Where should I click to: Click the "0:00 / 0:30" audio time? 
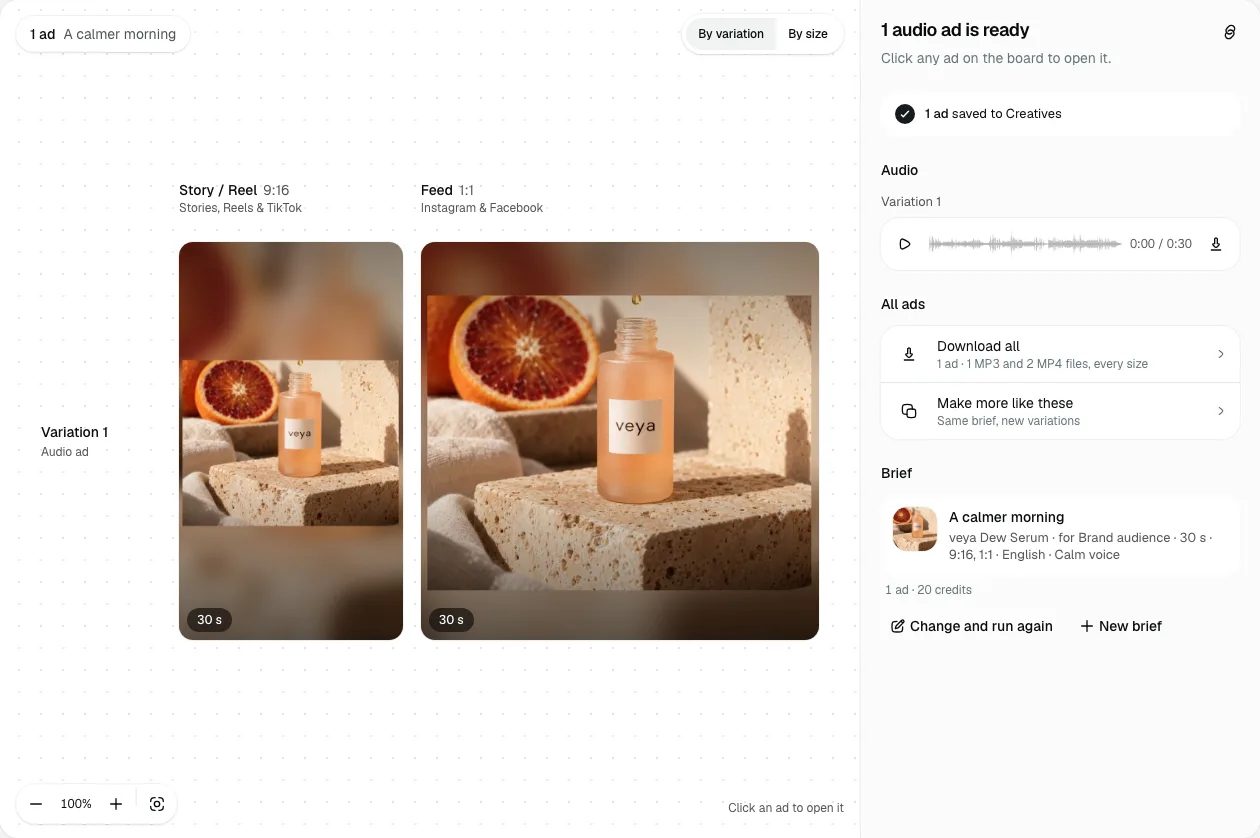pyautogui.click(x=1160, y=244)
